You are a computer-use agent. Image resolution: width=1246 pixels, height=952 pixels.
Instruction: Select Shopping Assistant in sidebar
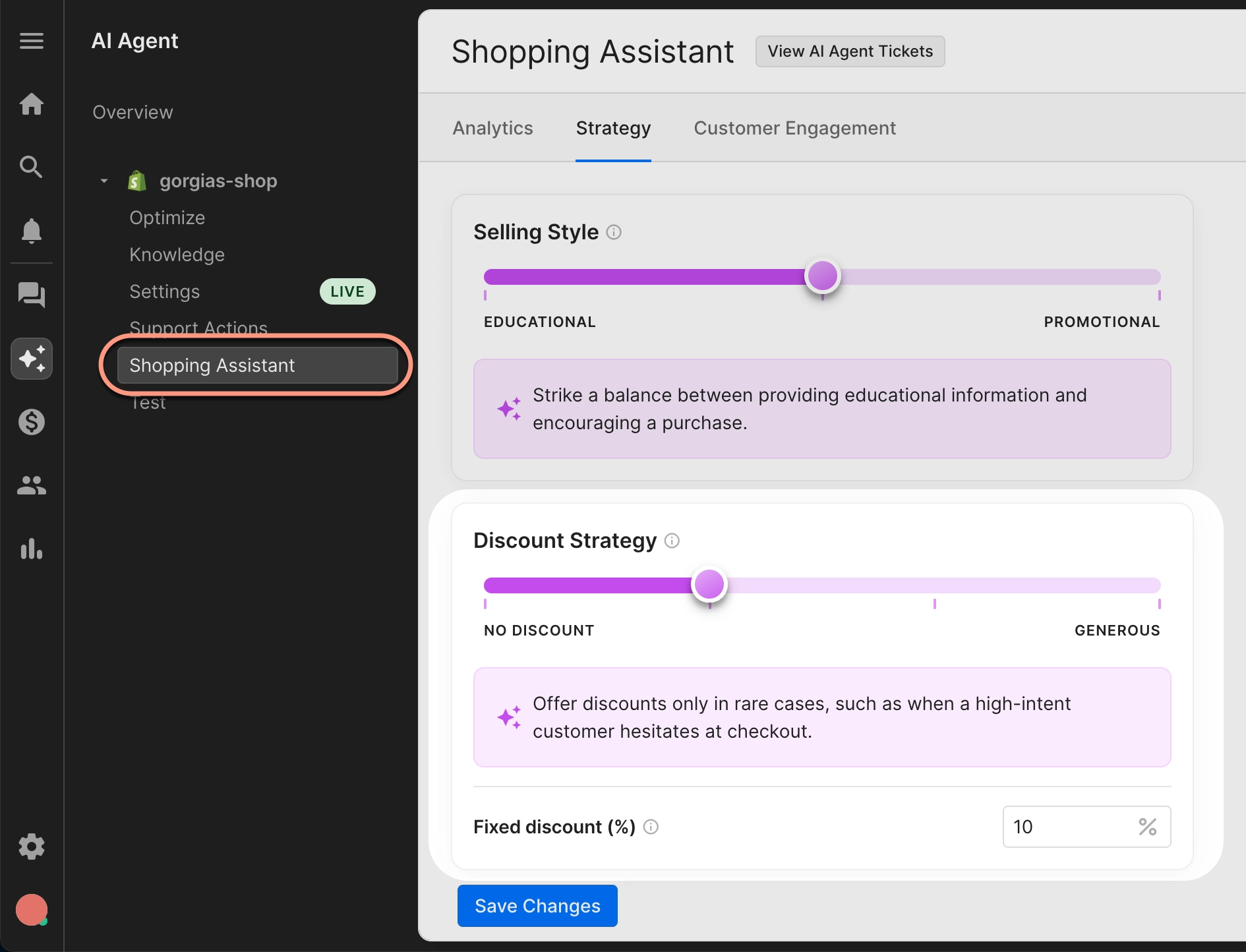257,365
